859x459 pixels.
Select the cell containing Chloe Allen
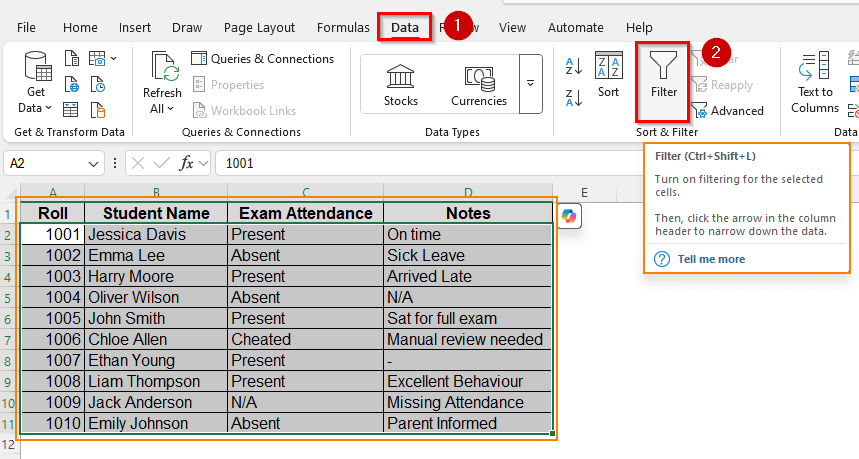click(155, 339)
